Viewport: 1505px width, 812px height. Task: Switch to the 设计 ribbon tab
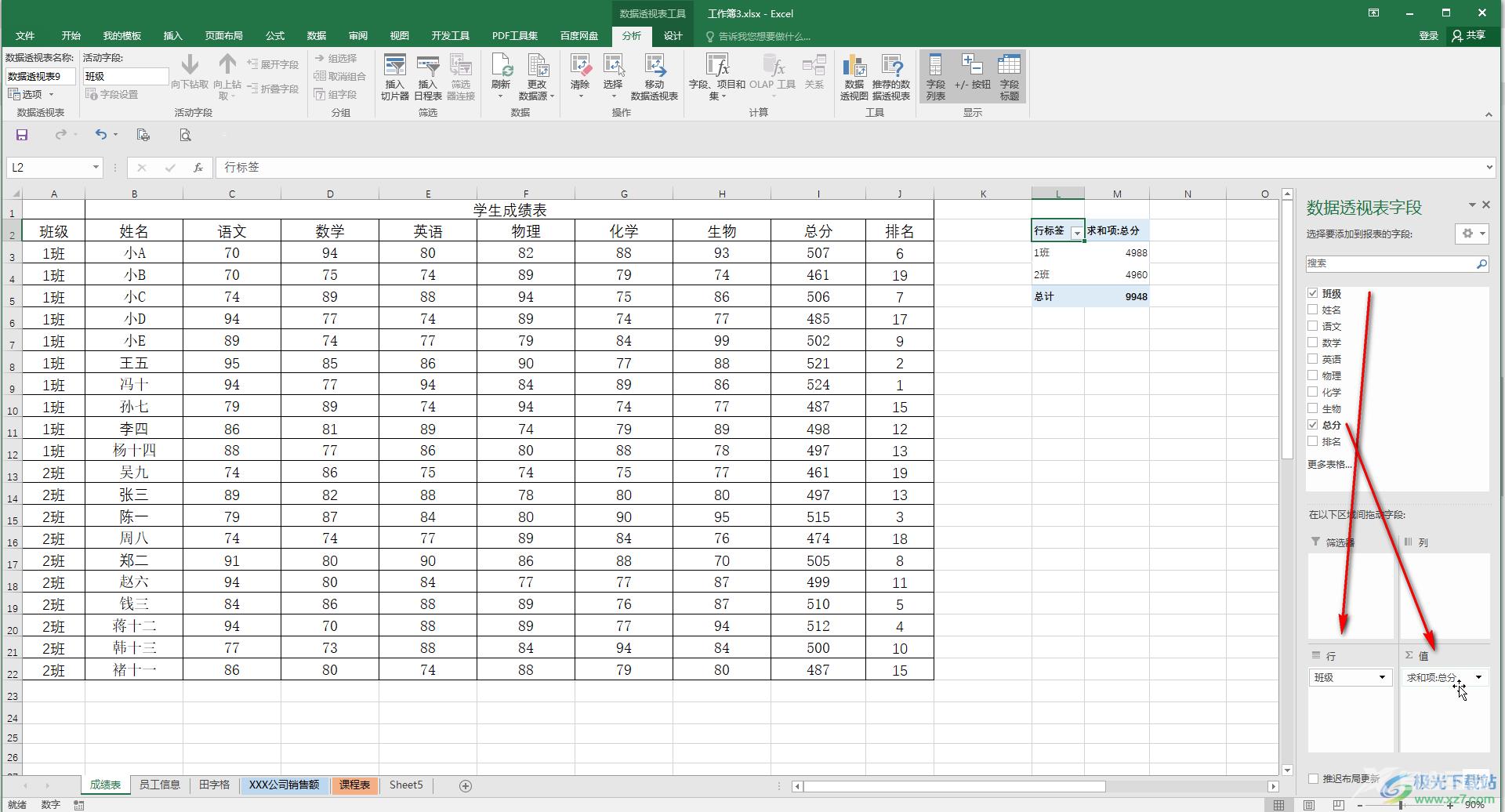coord(673,36)
